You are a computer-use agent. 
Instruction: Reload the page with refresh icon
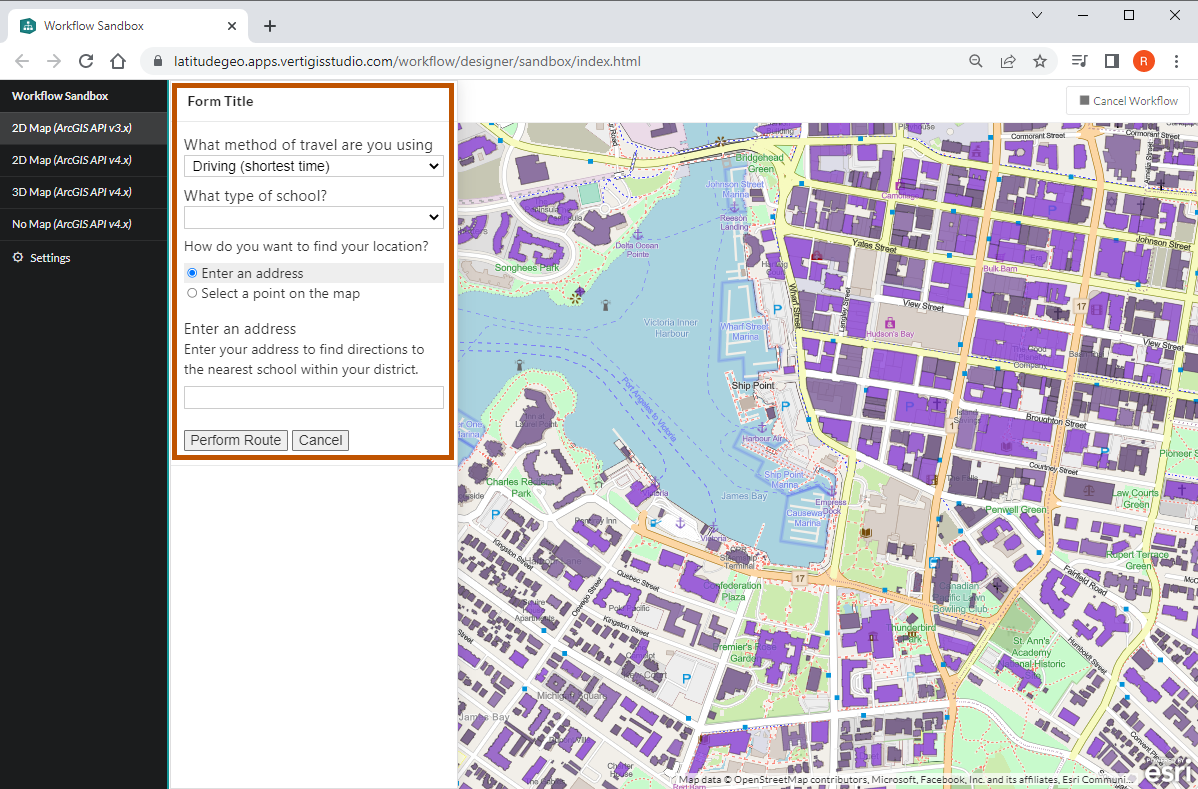pyautogui.click(x=86, y=61)
